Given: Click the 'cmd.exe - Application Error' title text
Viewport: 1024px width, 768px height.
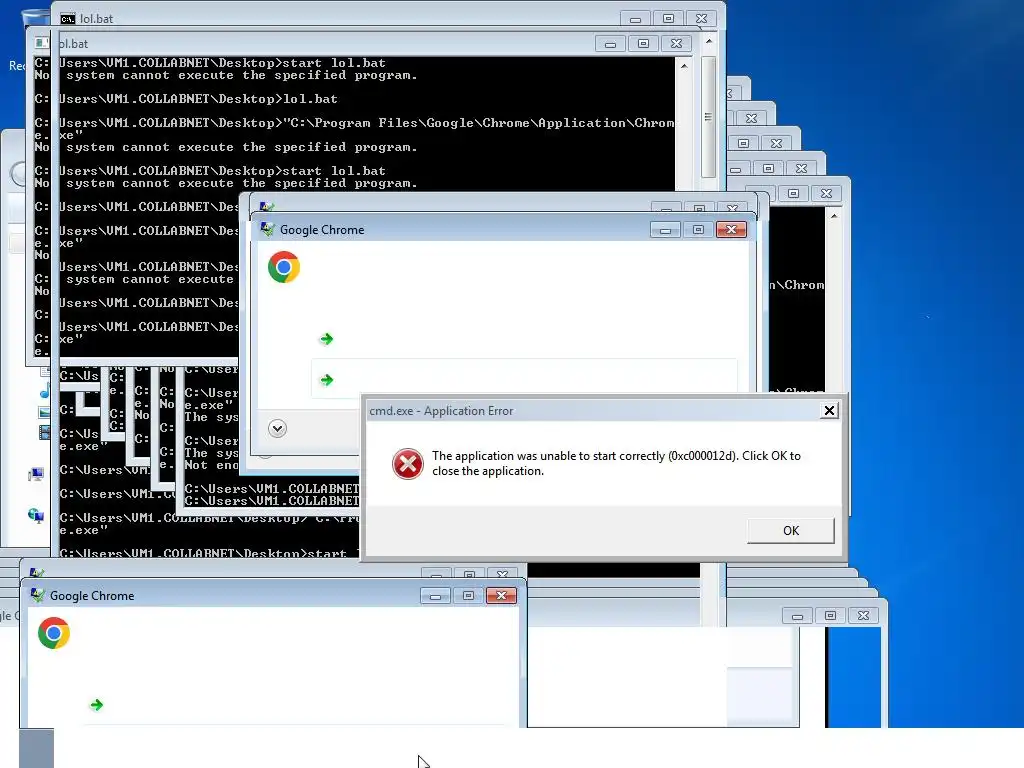Looking at the screenshot, I should [x=441, y=411].
